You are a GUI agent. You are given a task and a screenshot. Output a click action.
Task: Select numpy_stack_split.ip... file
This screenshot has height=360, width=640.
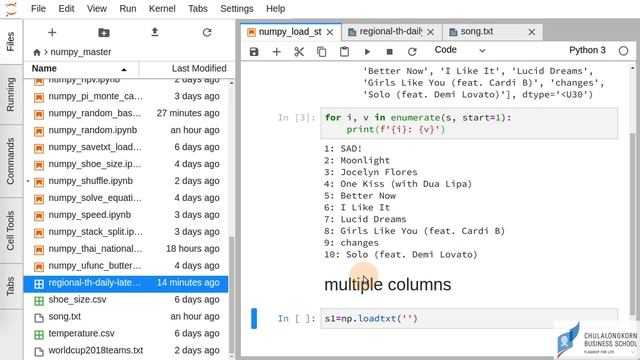click(x=127, y=232)
